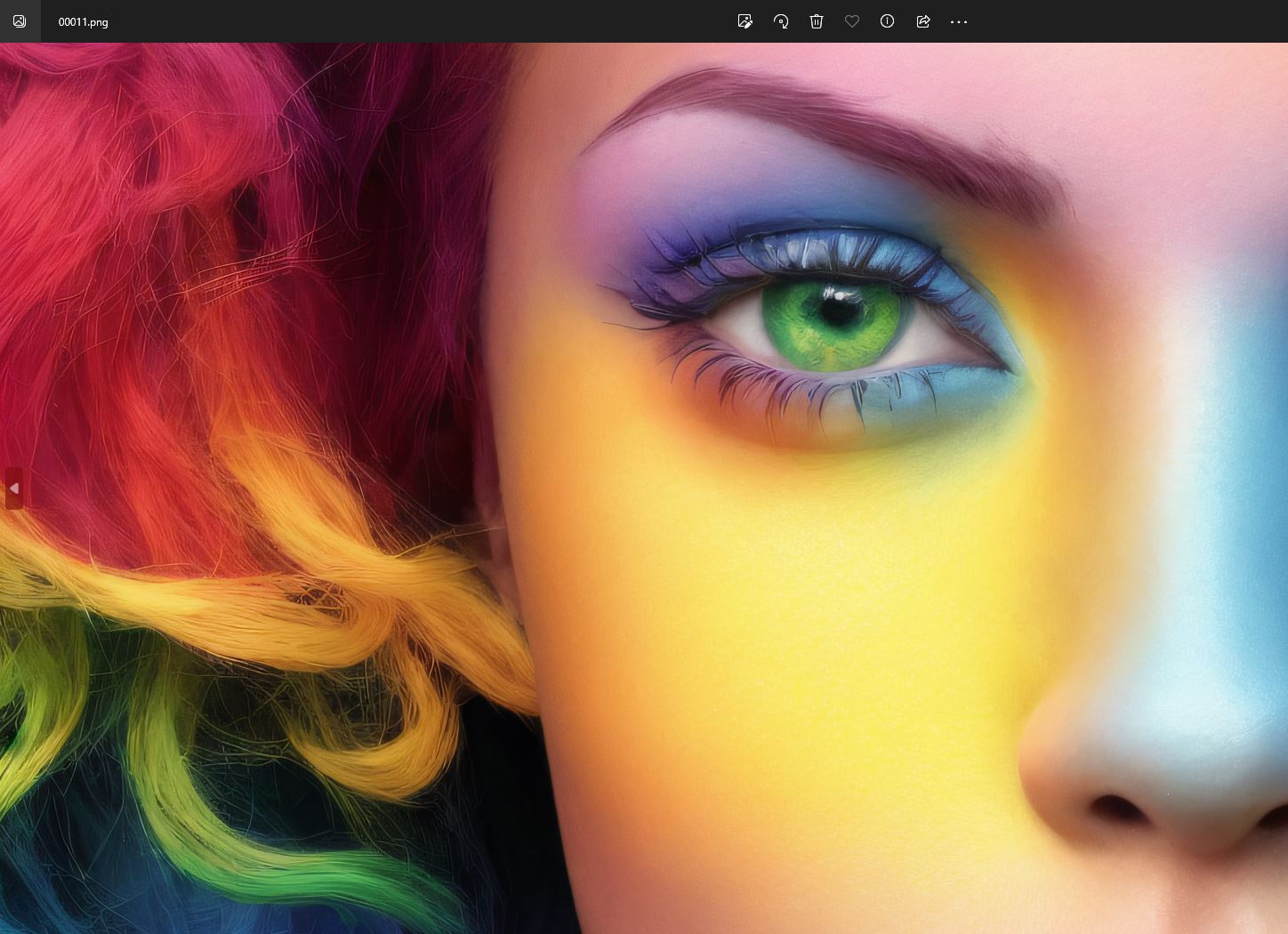Go to the previous photo arrow
Viewport: 1288px width, 934px height.
pos(14,488)
